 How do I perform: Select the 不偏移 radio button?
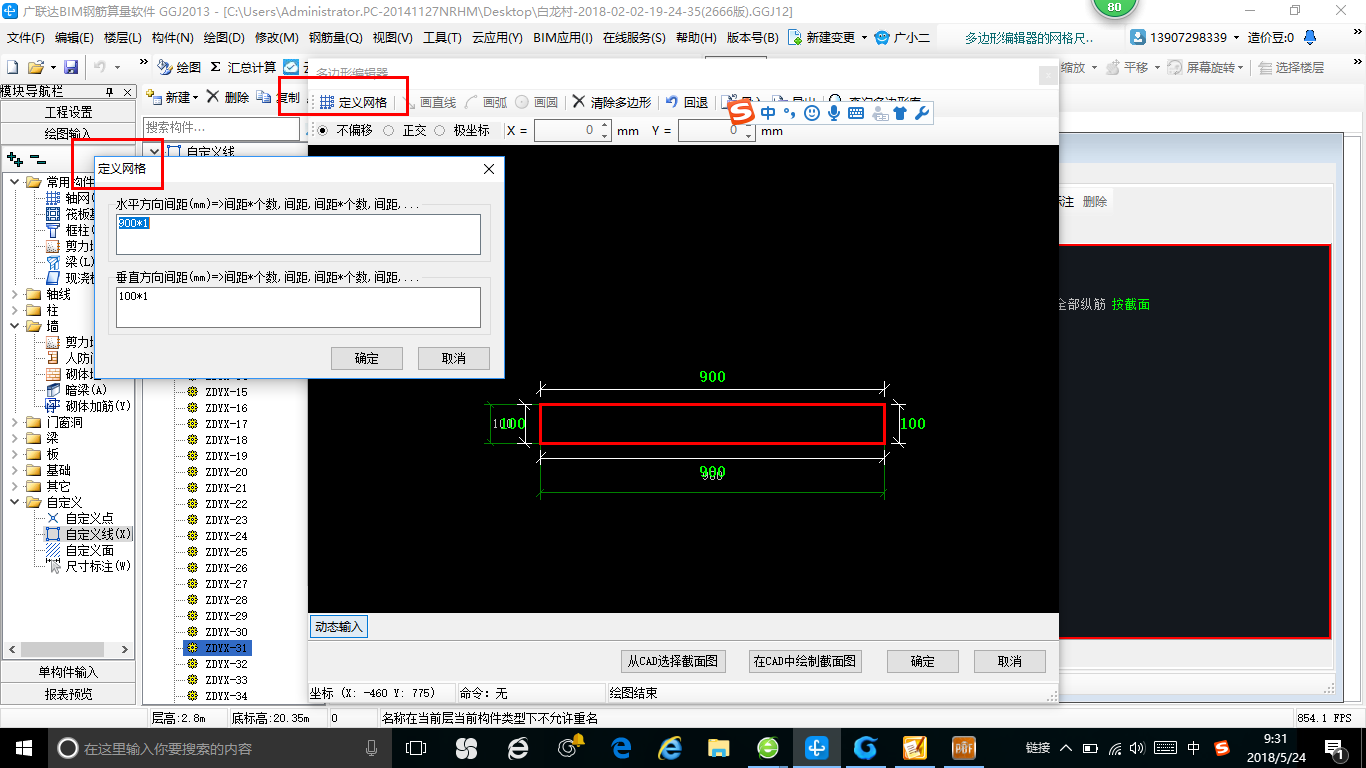(x=323, y=130)
